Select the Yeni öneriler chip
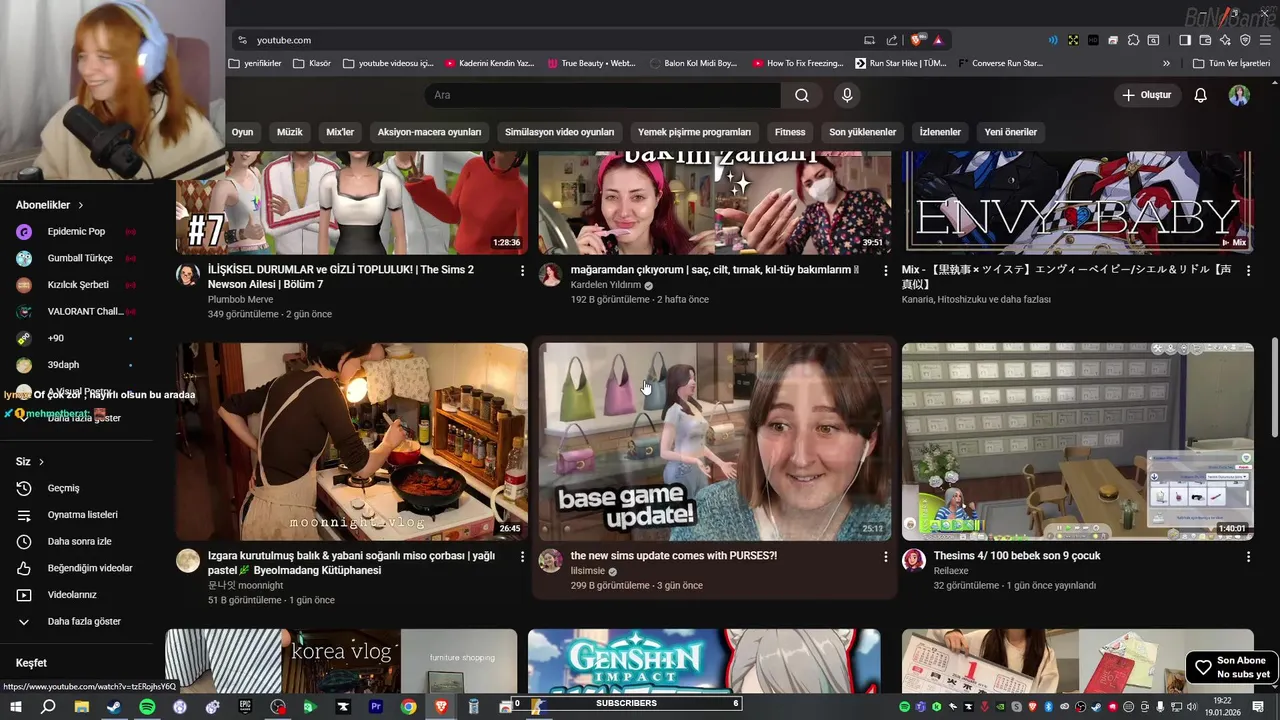1280x720 pixels. pyautogui.click(x=1011, y=132)
